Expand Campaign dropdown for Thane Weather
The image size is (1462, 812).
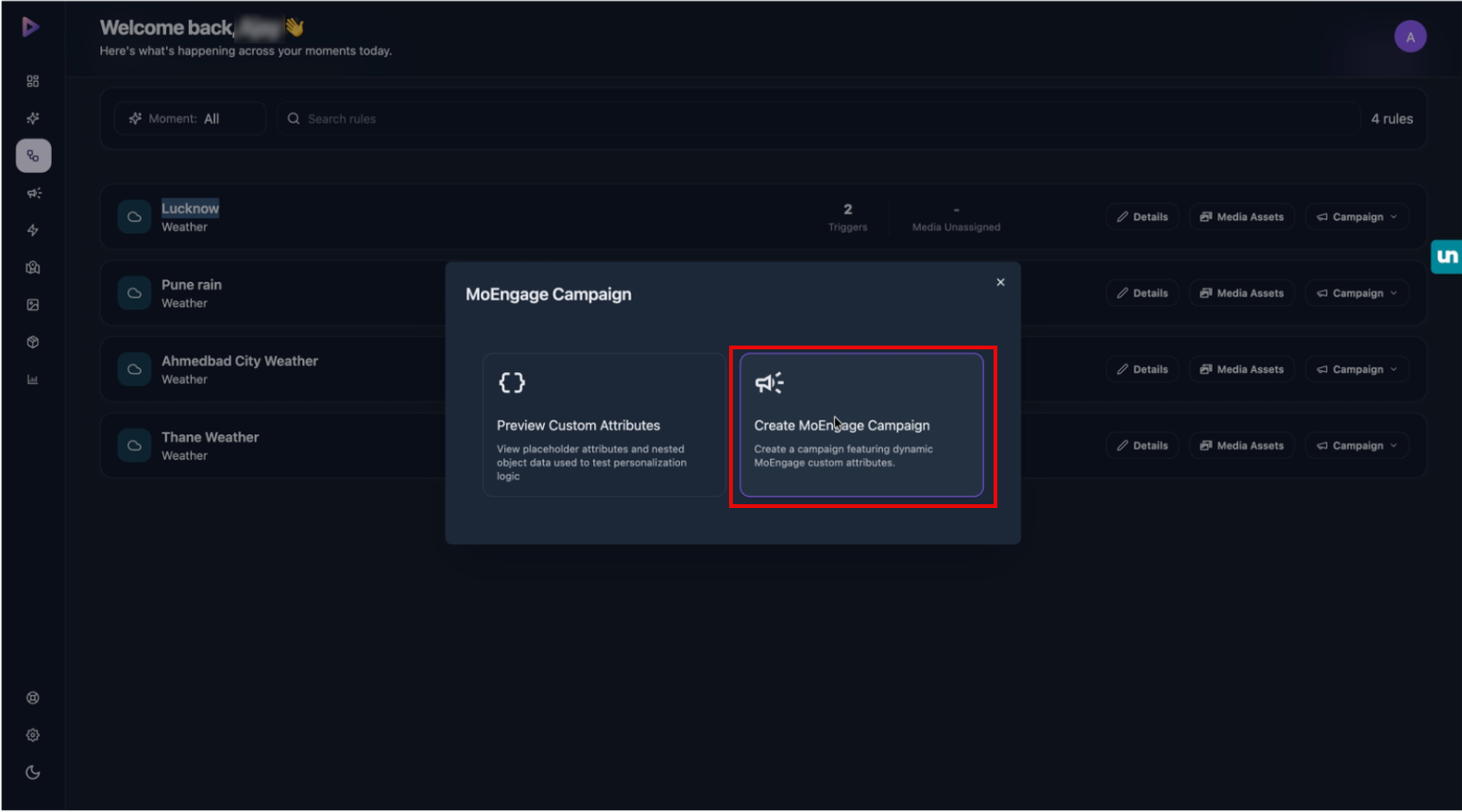coord(1357,446)
